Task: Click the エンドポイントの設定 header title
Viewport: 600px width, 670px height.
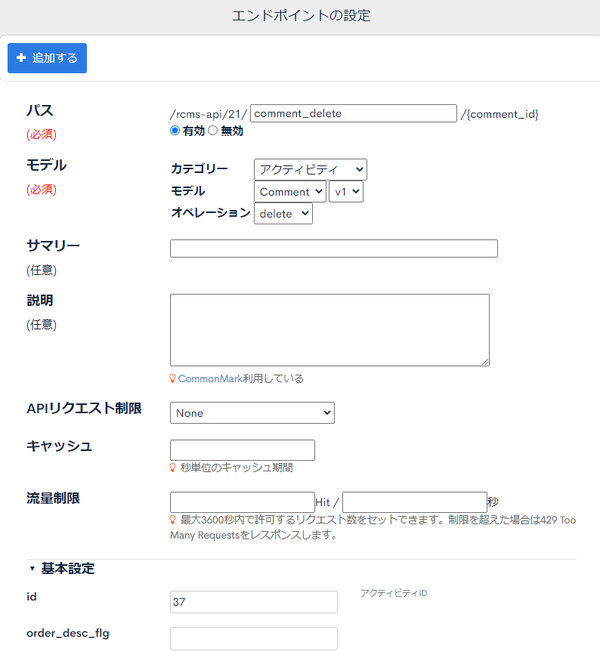Action: click(x=301, y=16)
